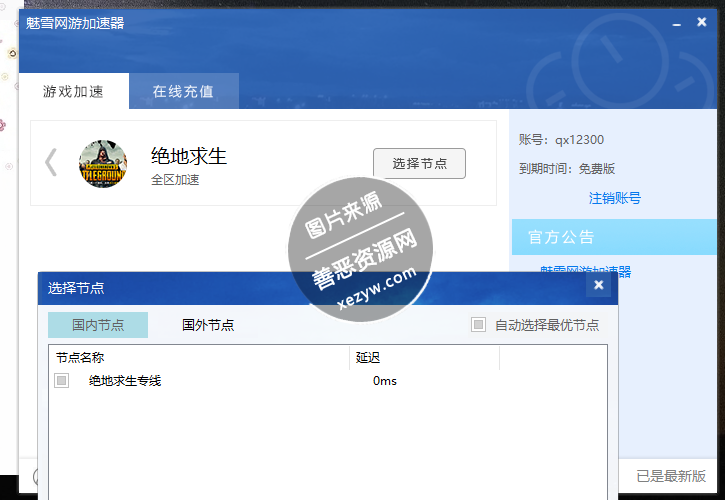
Task: Check the 绝地求生专线 node checkbox
Action: tap(61, 381)
